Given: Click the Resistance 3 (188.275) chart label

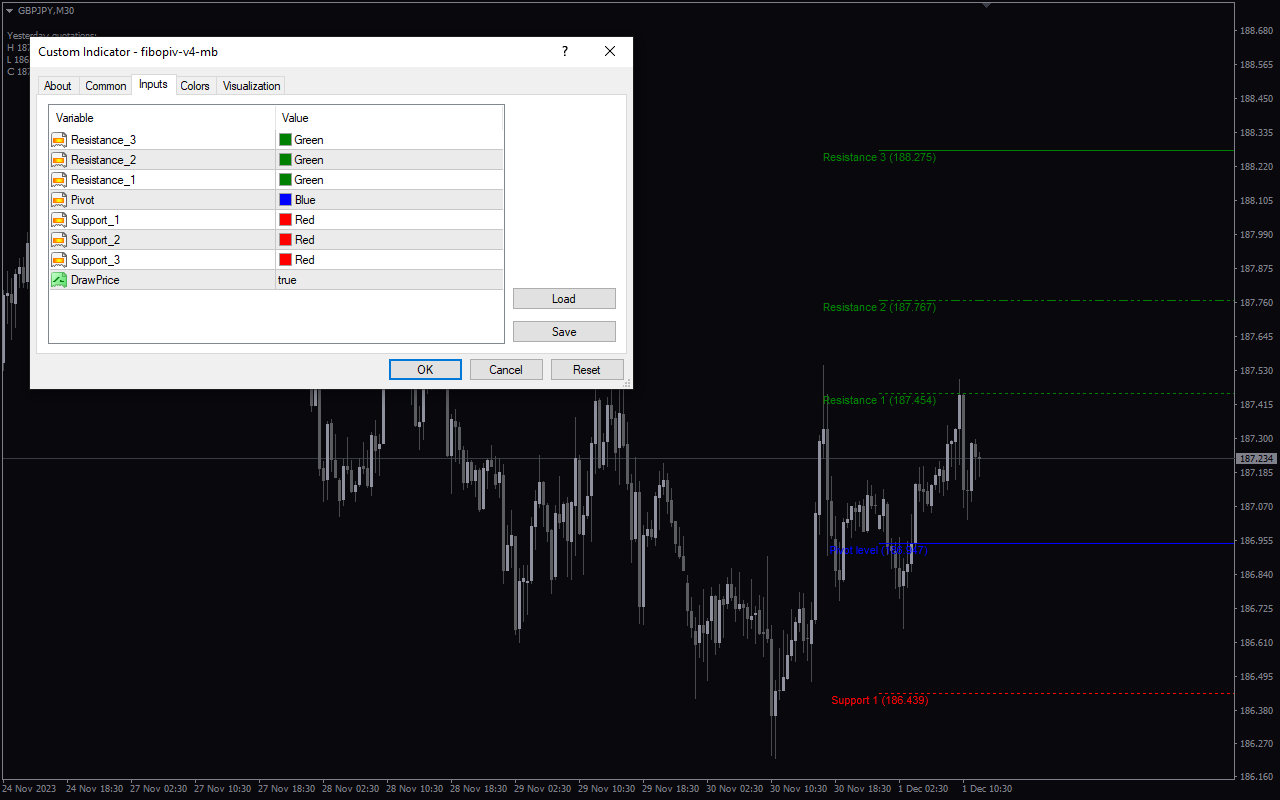Looking at the screenshot, I should pyautogui.click(x=879, y=157).
